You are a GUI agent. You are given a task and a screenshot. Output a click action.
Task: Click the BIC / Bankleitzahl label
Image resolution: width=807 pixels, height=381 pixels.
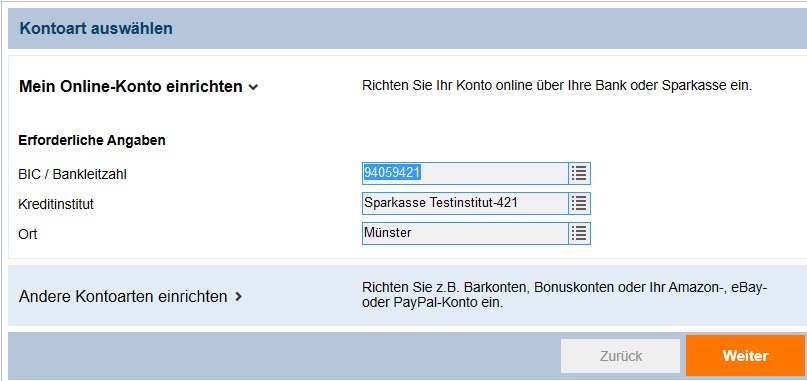(x=73, y=175)
